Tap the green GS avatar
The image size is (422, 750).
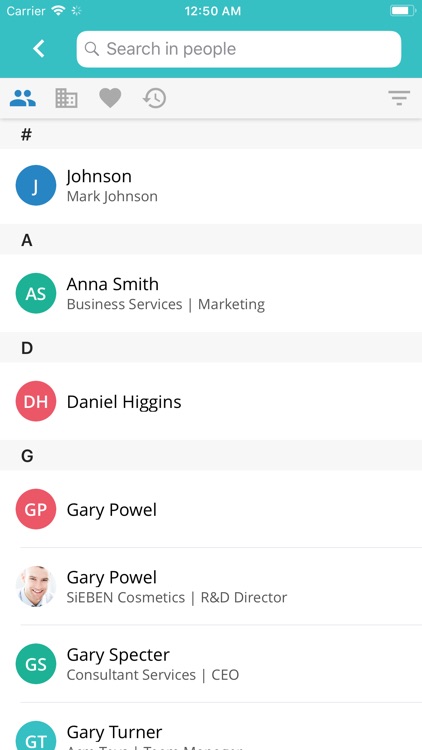pos(36,664)
